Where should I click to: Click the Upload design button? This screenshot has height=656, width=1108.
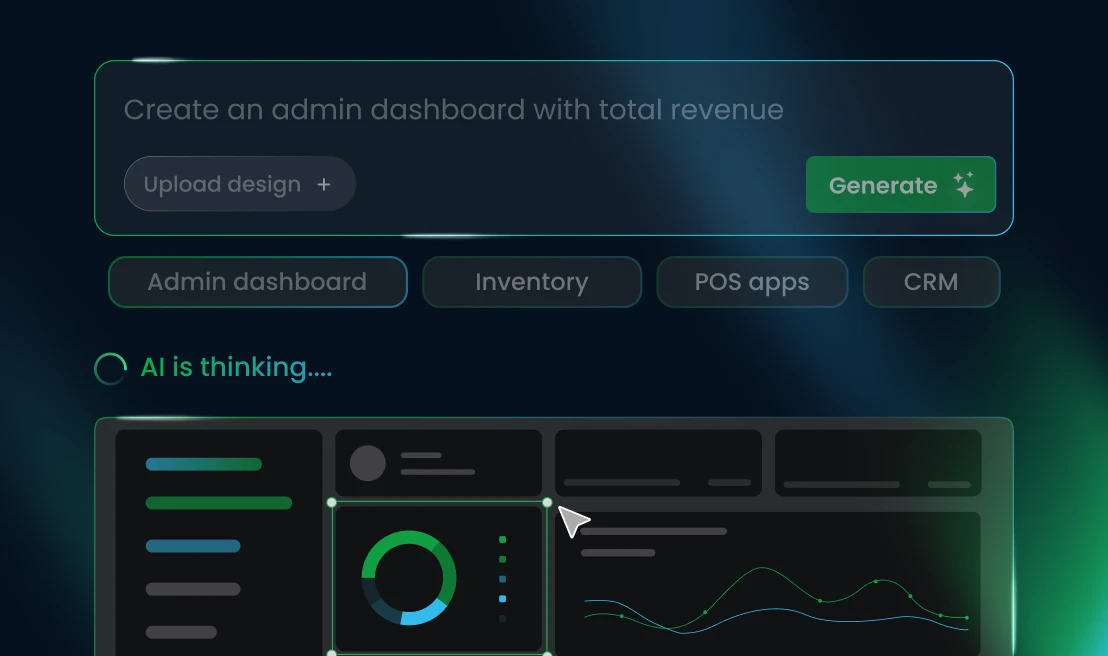tap(240, 184)
